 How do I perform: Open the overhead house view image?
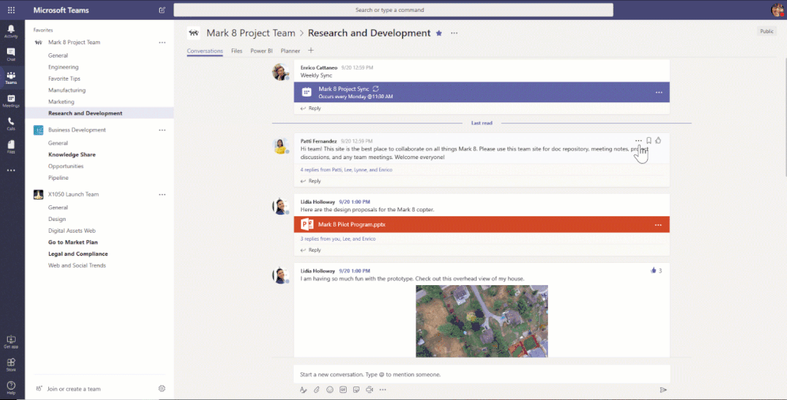point(482,321)
